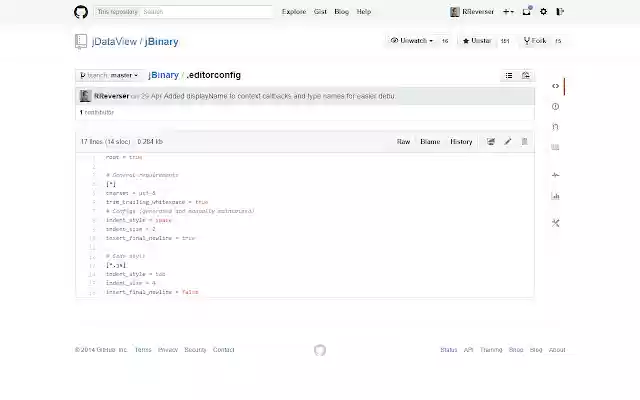This screenshot has height=400, width=640.
Task: Select line number 1 of the file
Action: (x=93, y=157)
